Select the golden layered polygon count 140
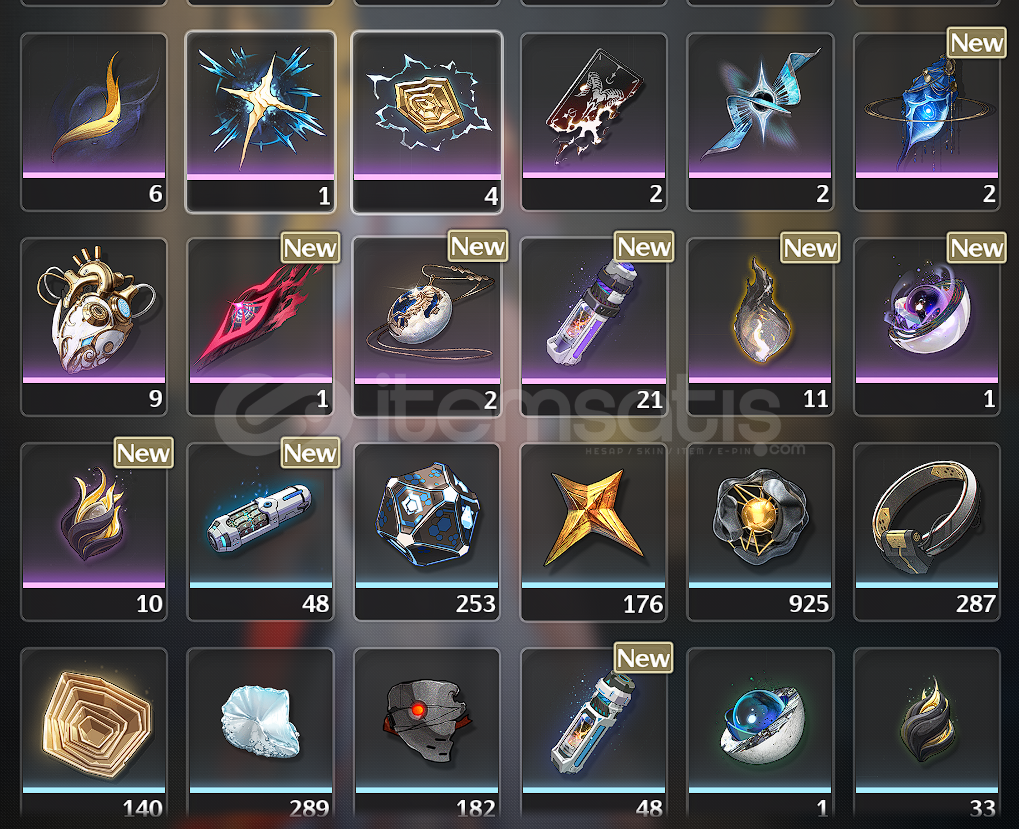1019x829 pixels. pos(94,734)
